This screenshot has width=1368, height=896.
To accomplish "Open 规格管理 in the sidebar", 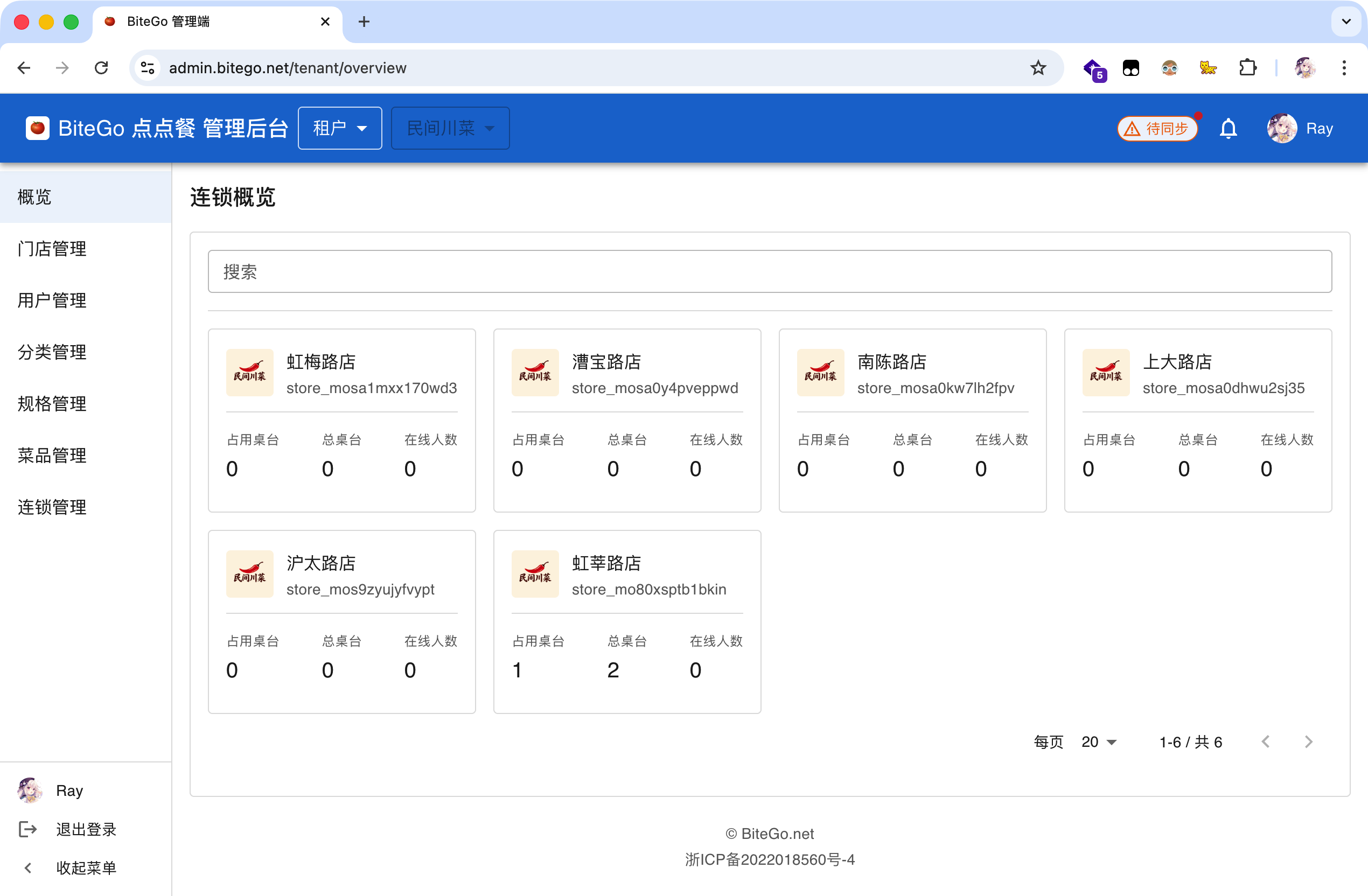I will click(86, 404).
